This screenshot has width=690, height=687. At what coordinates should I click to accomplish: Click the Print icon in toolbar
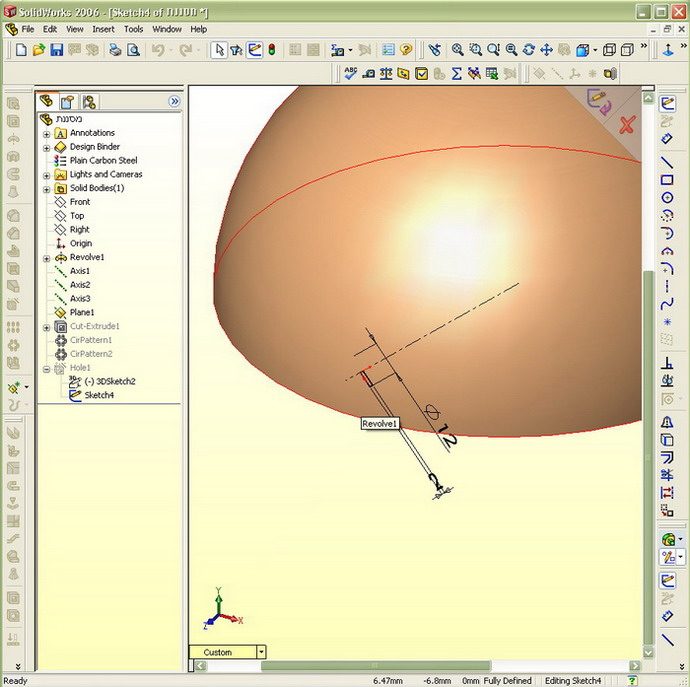tap(115, 49)
